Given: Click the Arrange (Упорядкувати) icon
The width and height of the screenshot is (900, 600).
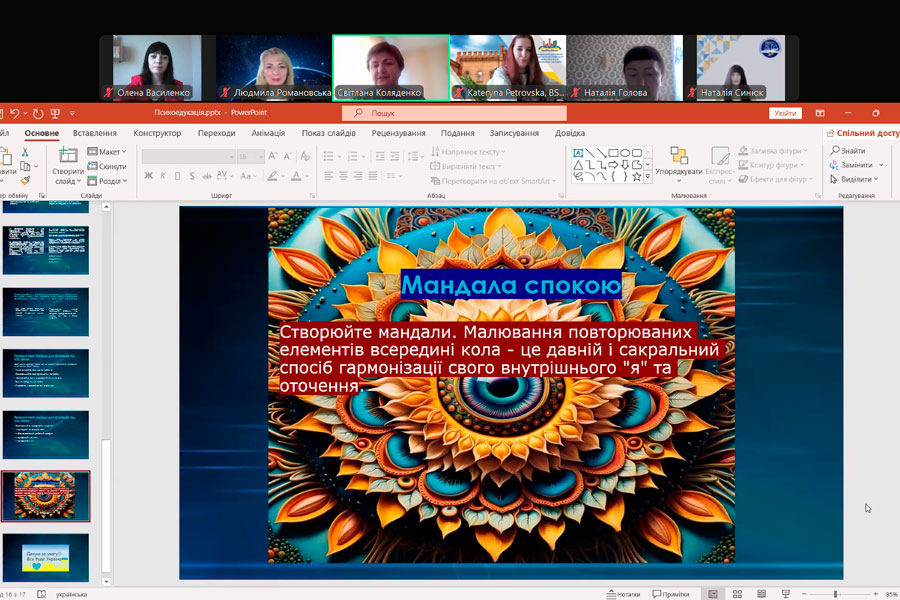Looking at the screenshot, I should (679, 155).
